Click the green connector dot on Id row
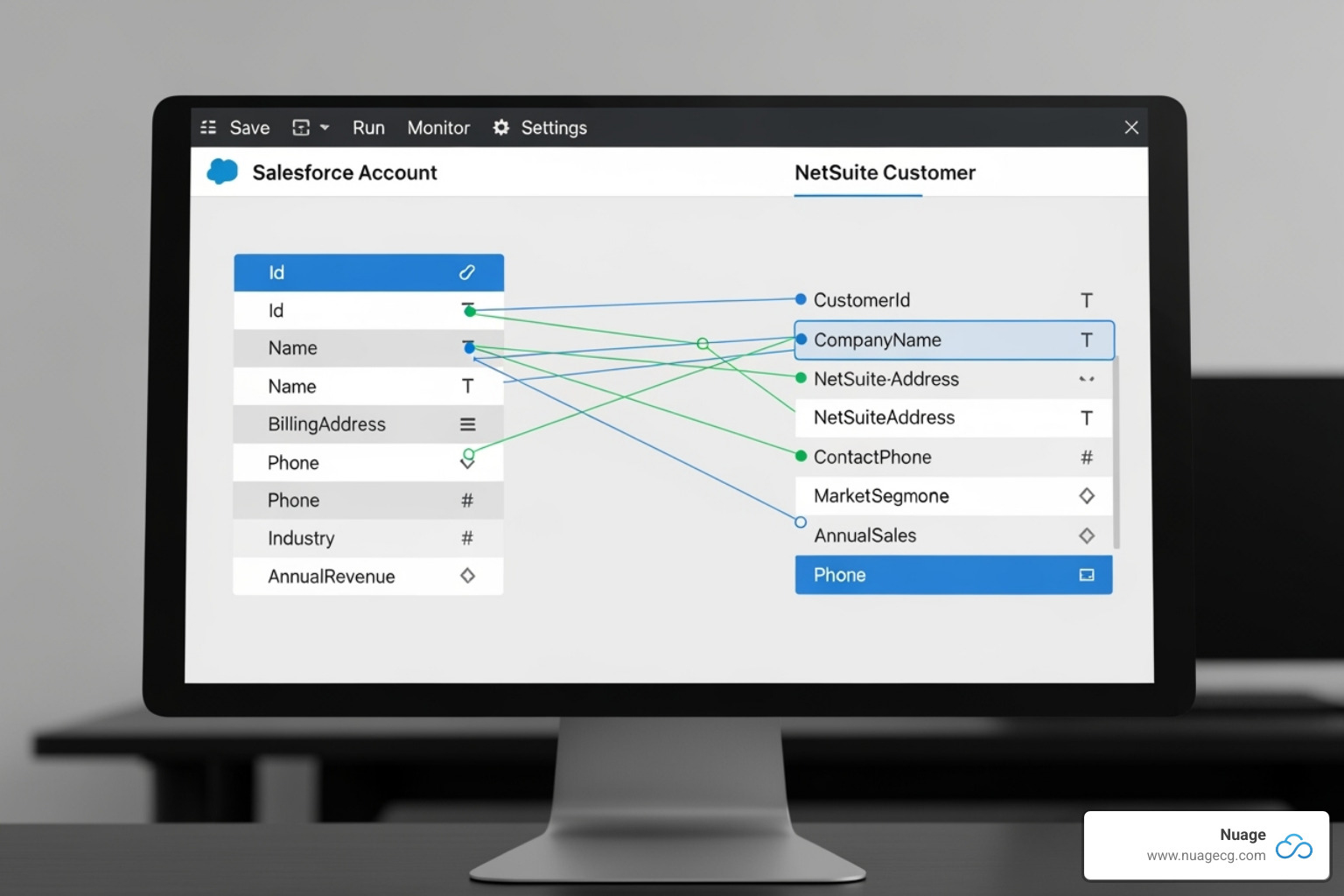Viewport: 1344px width, 896px height. tap(470, 311)
